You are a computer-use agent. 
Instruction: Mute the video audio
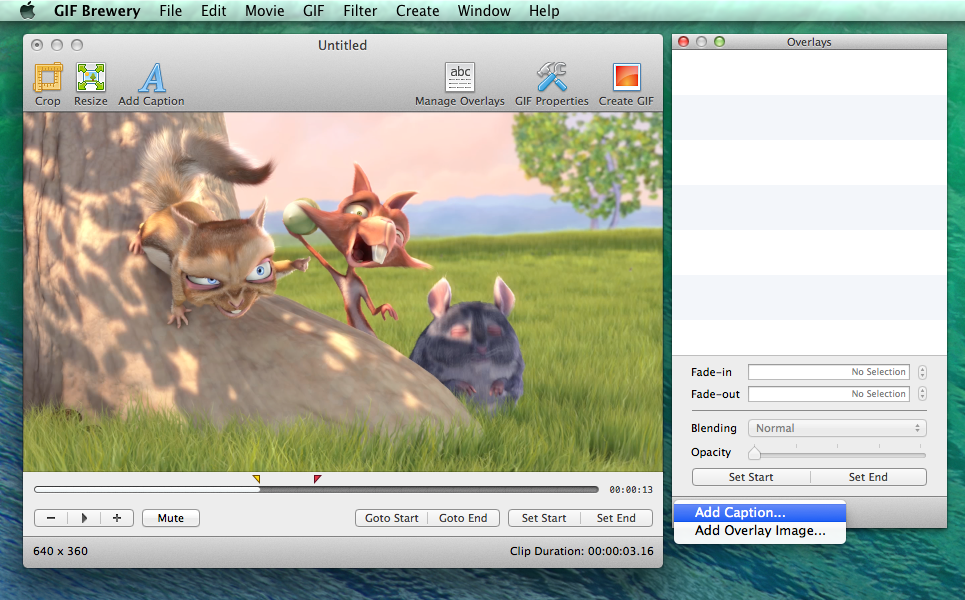click(170, 518)
